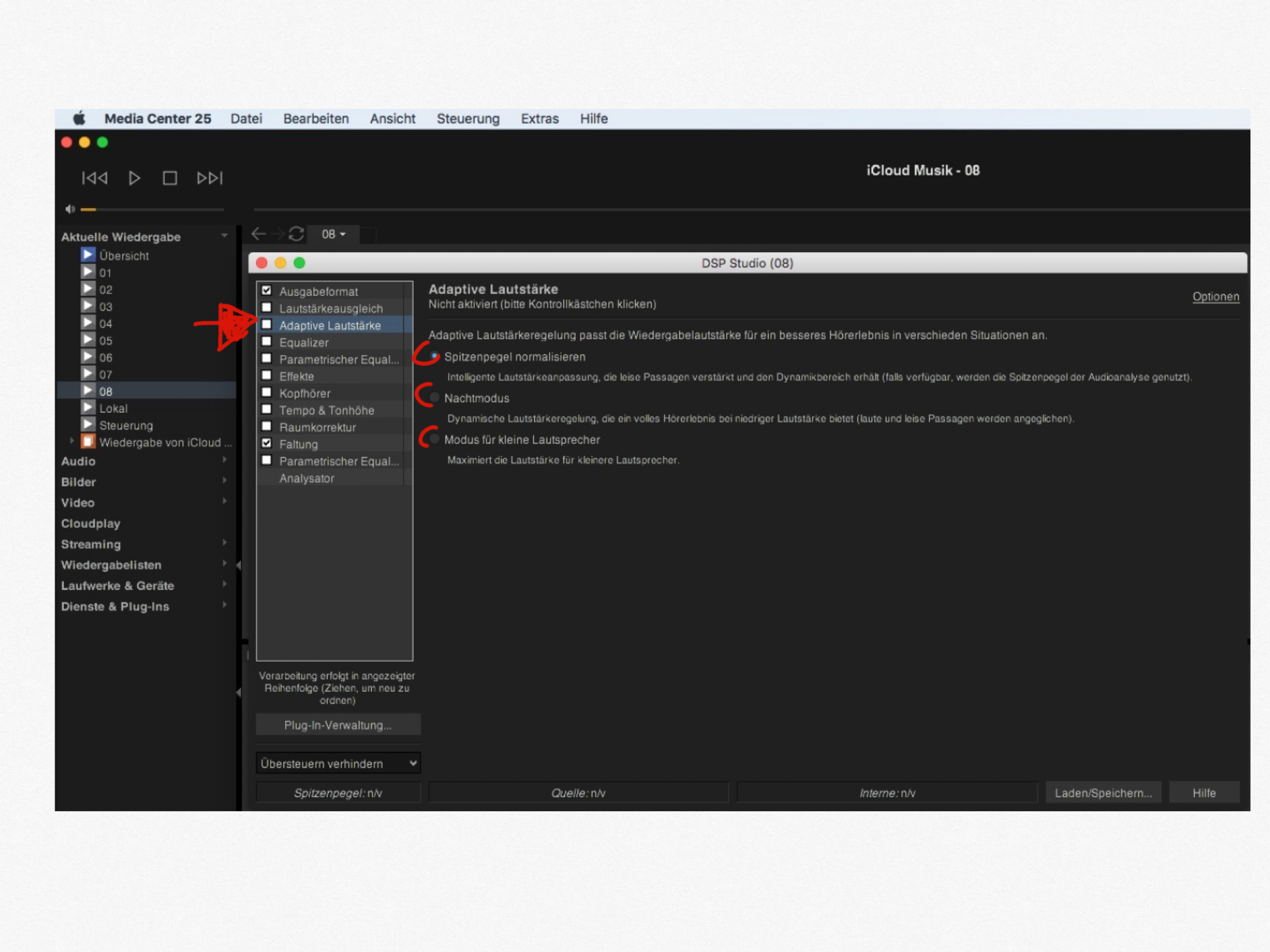This screenshot has width=1270, height=952.
Task: Expand the Bilder section
Action: point(224,480)
